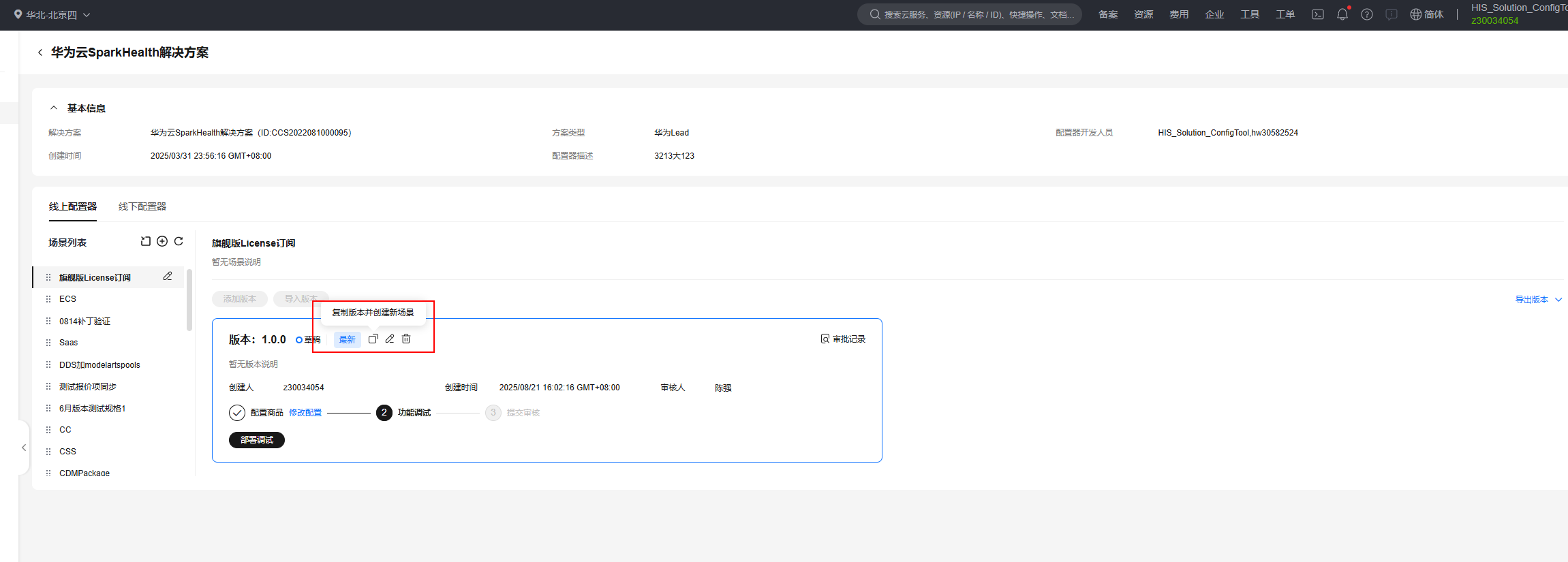Expand the 导出版本 dropdown

pyautogui.click(x=1538, y=300)
